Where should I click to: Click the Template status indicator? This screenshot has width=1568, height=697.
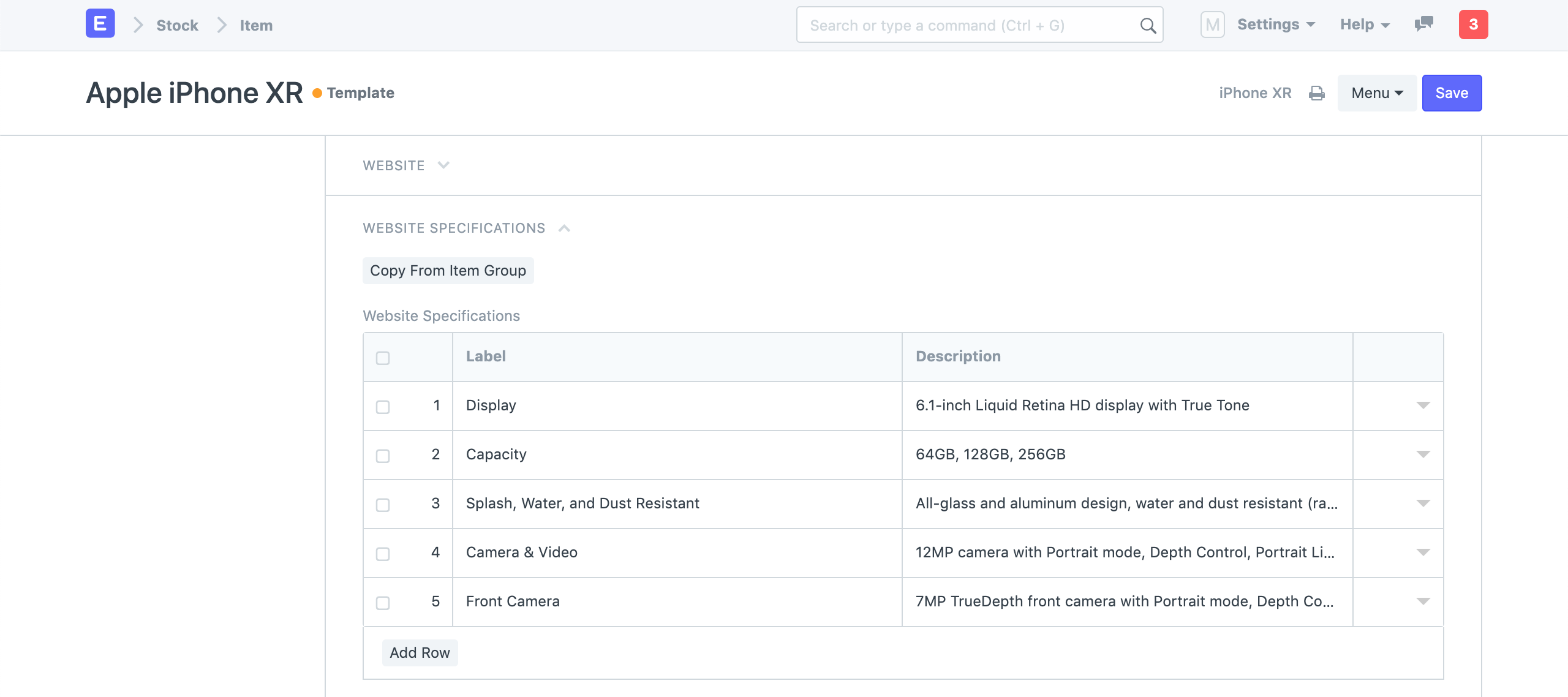tap(353, 93)
